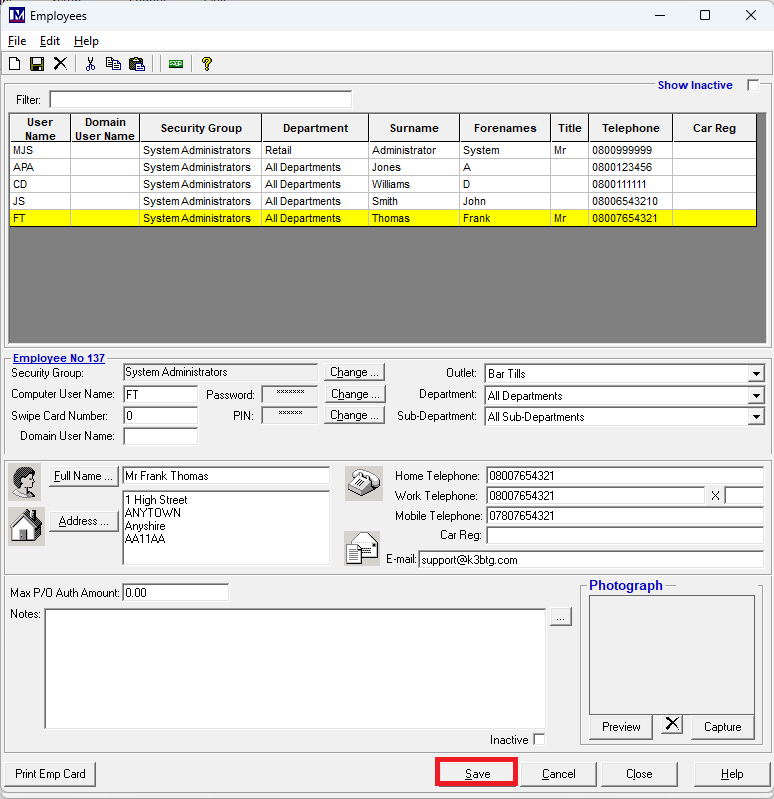Open the File menu

click(17, 41)
